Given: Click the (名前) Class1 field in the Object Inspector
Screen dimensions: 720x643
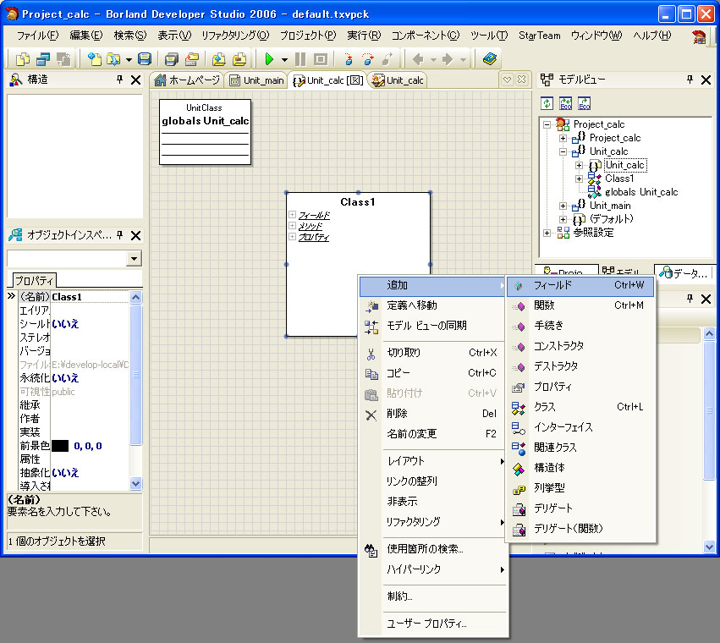Looking at the screenshot, I should (x=90, y=297).
